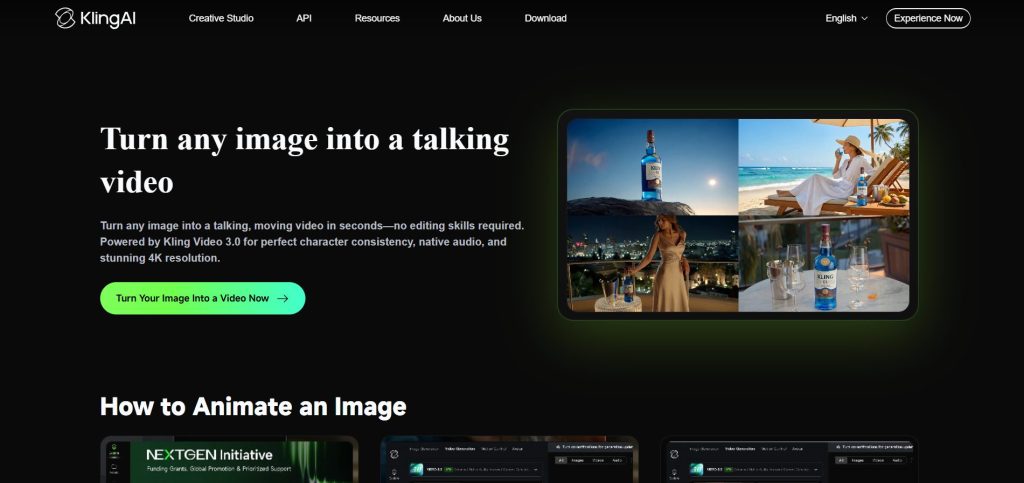Open the About Us menu
Viewport: 1024px width, 483px height.
pos(462,18)
